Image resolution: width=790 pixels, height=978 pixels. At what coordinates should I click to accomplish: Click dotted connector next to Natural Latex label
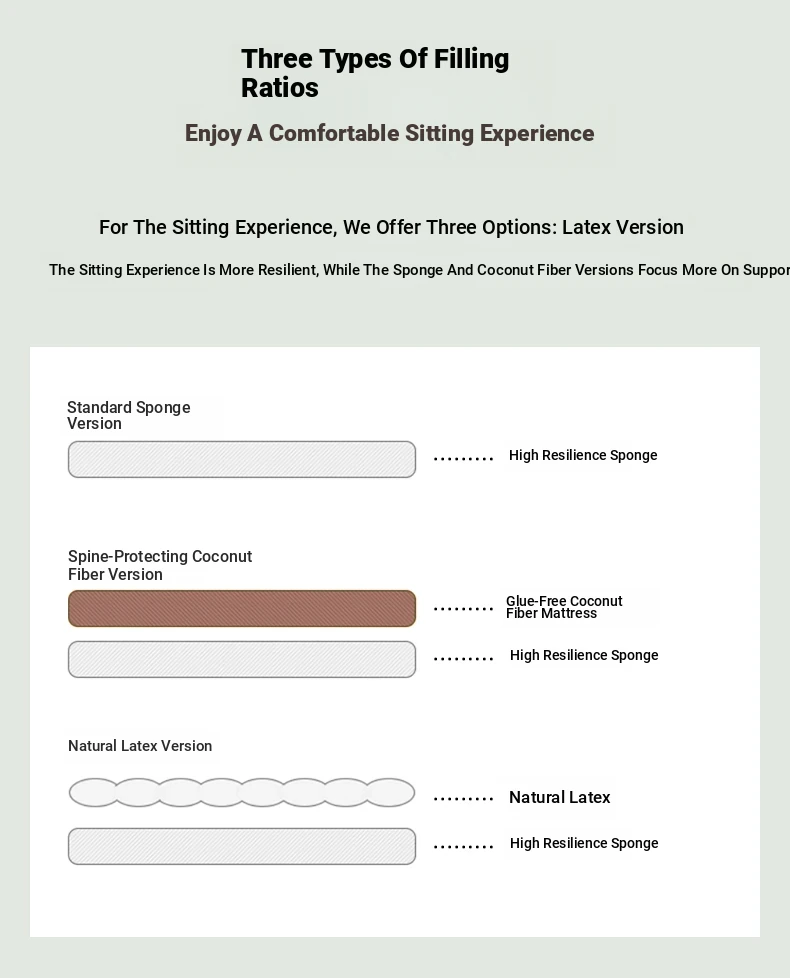pyautogui.click(x=463, y=799)
